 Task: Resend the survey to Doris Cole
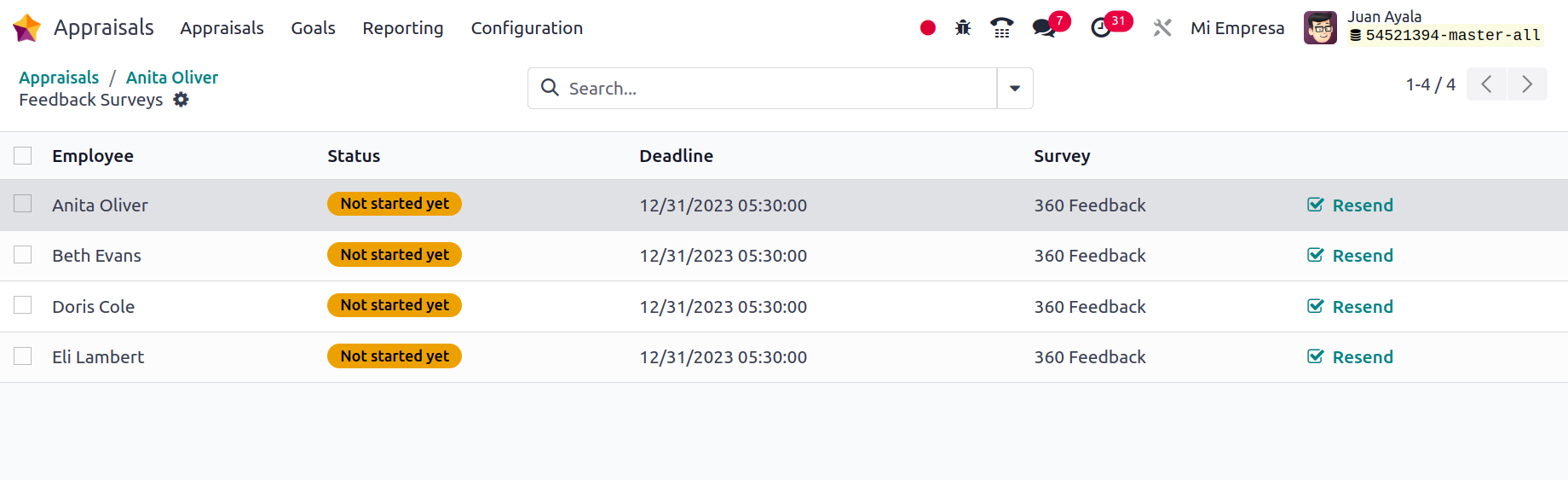click(1351, 307)
